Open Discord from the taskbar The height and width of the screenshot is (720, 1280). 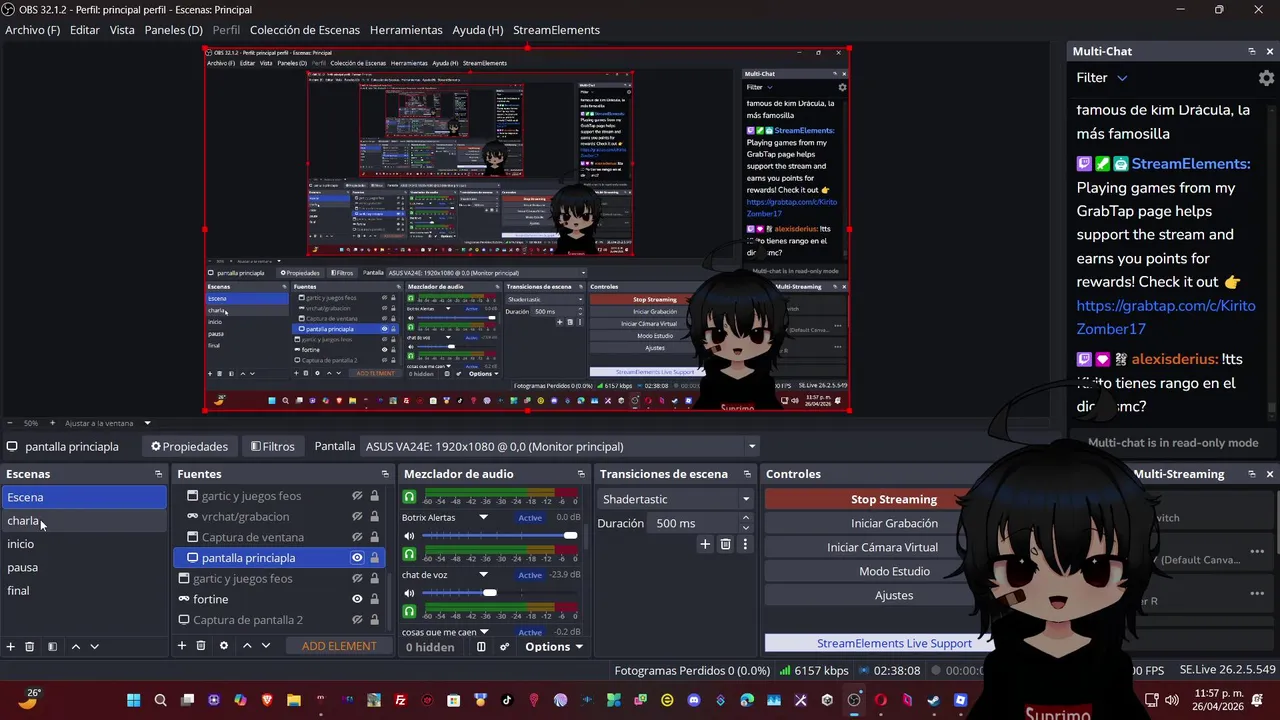pyautogui.click(x=694, y=700)
